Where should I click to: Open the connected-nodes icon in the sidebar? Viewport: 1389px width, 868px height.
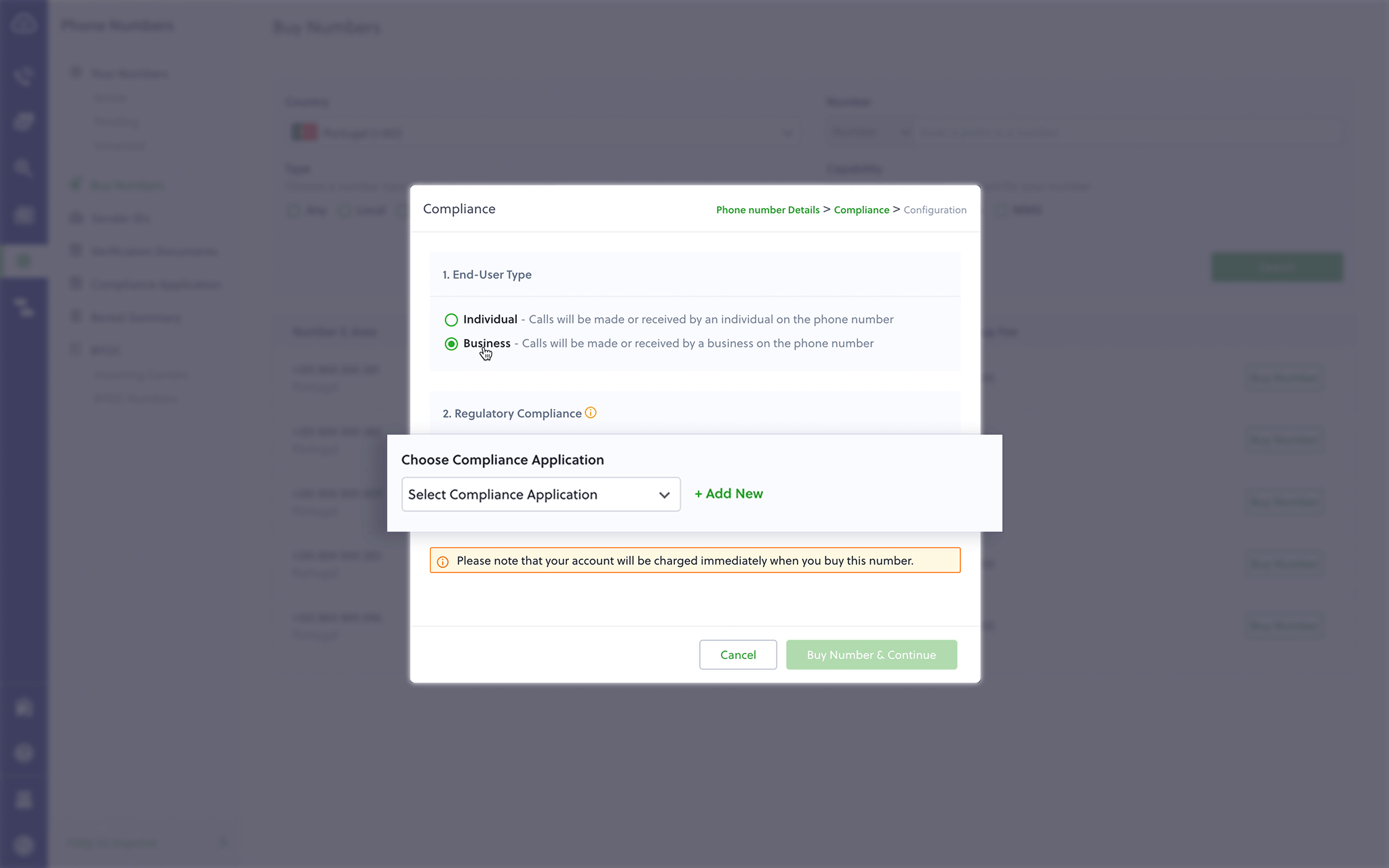(x=24, y=307)
